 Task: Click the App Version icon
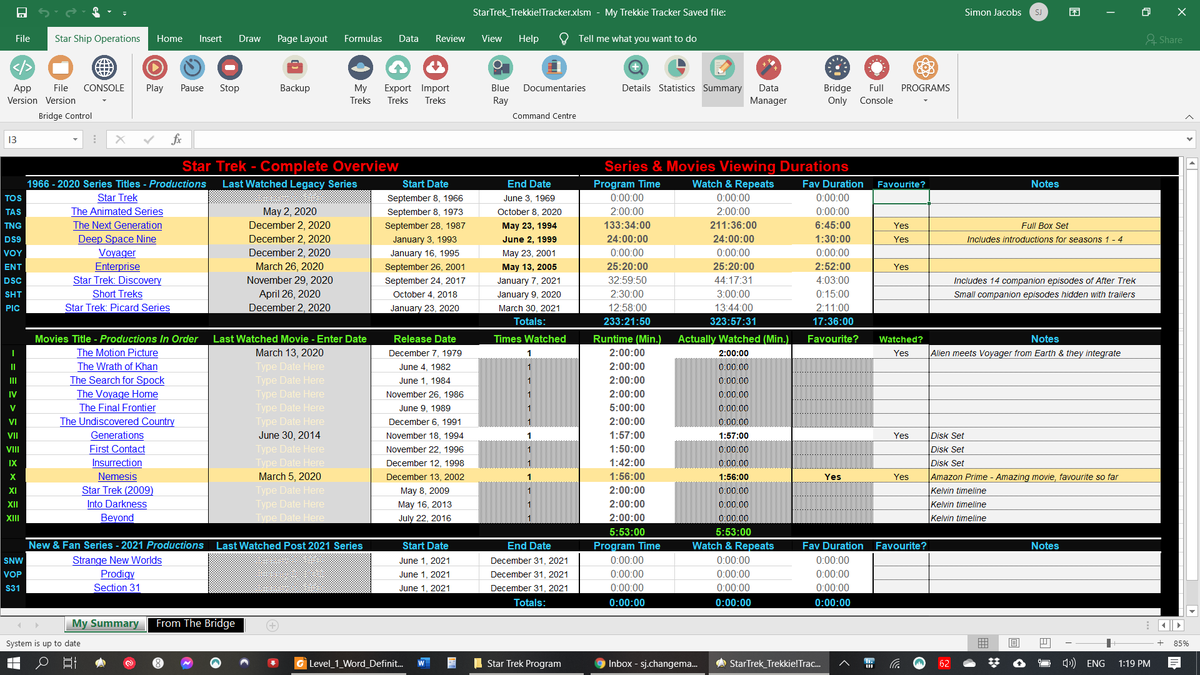point(22,68)
